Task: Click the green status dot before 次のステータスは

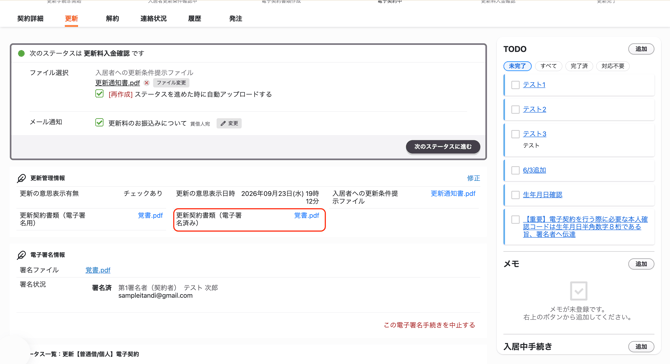Action: coord(21,53)
